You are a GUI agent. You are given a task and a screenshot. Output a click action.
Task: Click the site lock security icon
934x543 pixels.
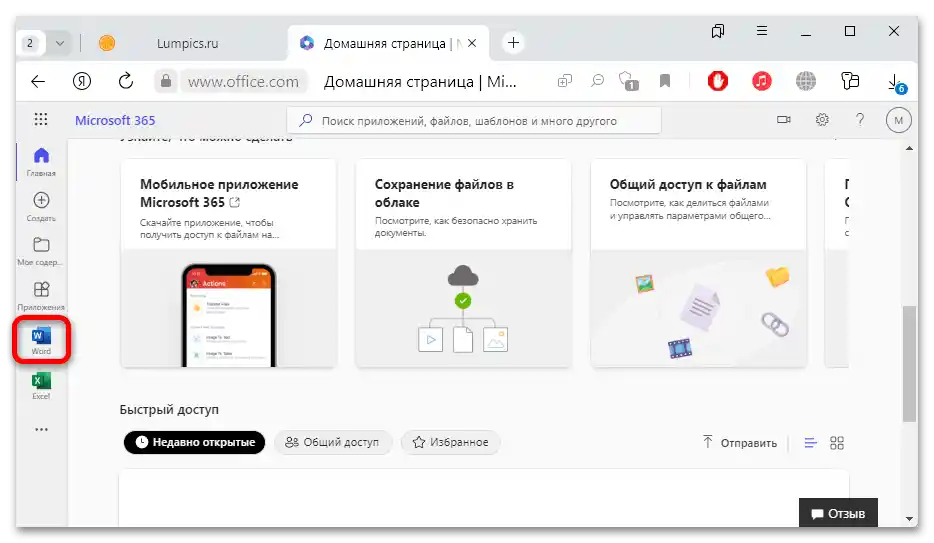coord(166,81)
